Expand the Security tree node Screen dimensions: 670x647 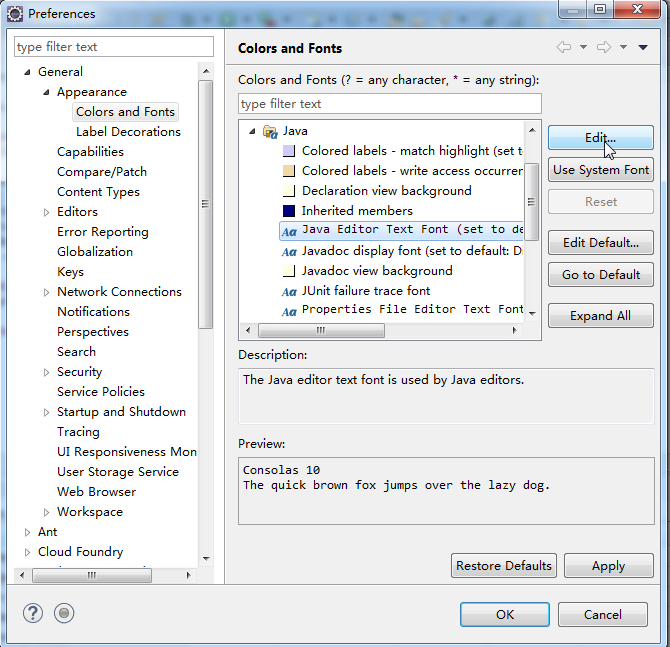(x=46, y=372)
